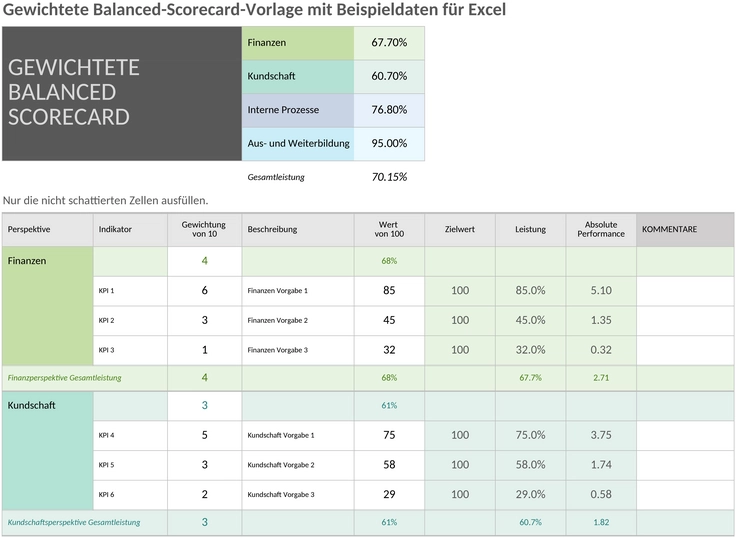Select the Perspektive column header
Screen dimensions: 736x538
[x=47, y=230]
